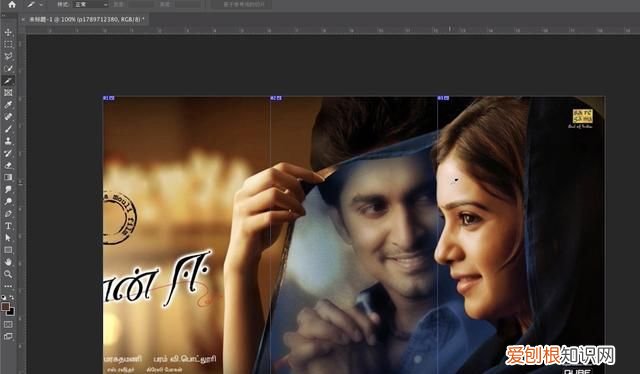Swap foreground and background colors
Image resolution: width=640 pixels, height=374 pixels.
(x=12, y=298)
